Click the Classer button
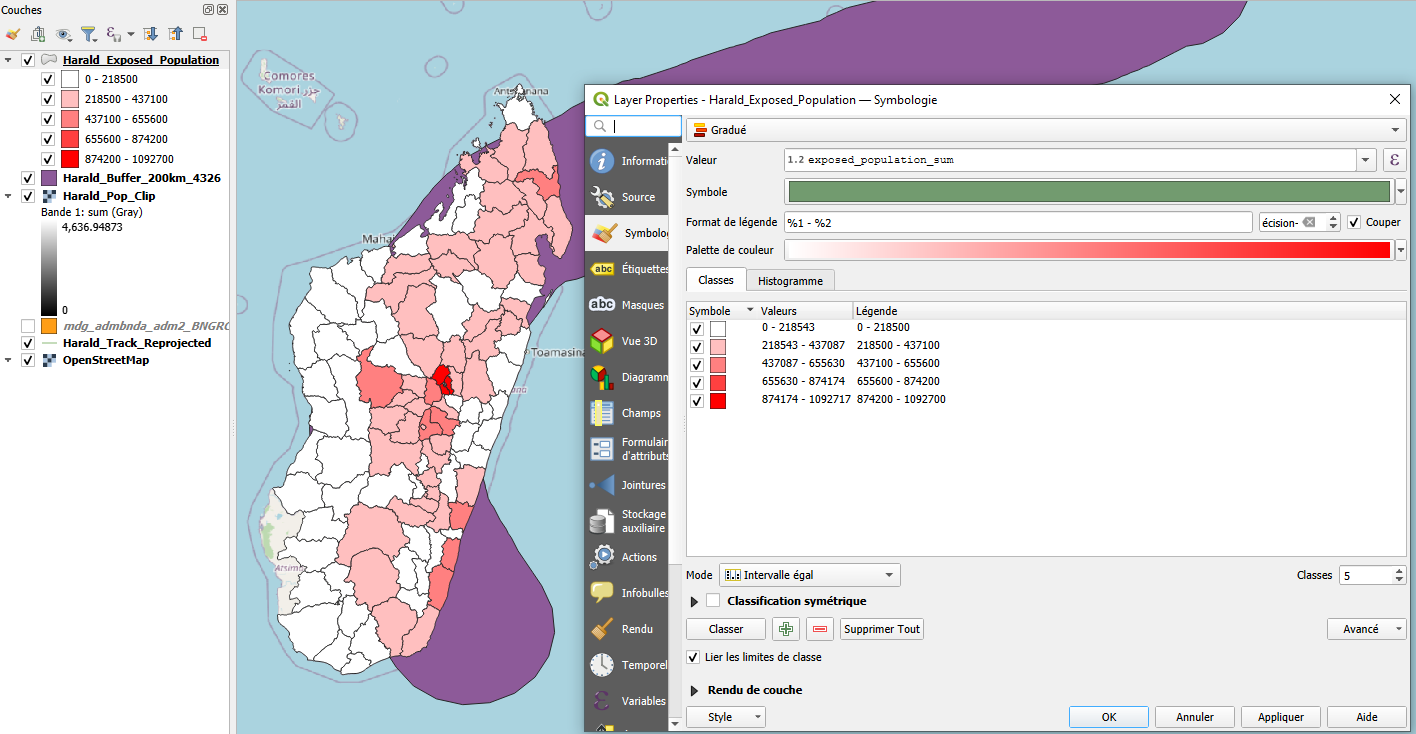Viewport: 1416px width, 734px height. [726, 629]
